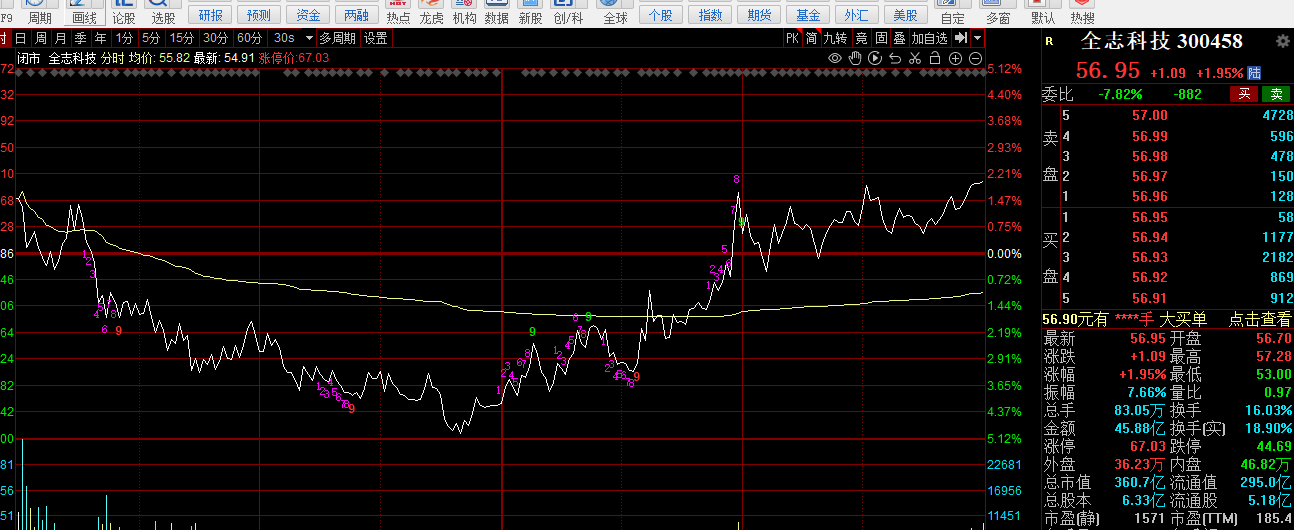The width and height of the screenshot is (1294, 530).
Task: Open the dropdown arrow after 加自选
Action: pos(977,38)
